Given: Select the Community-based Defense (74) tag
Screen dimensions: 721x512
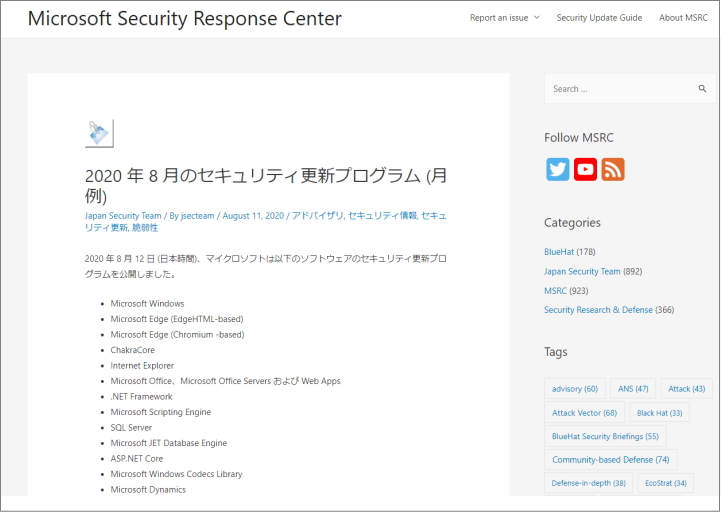Looking at the screenshot, I should pos(610,460).
